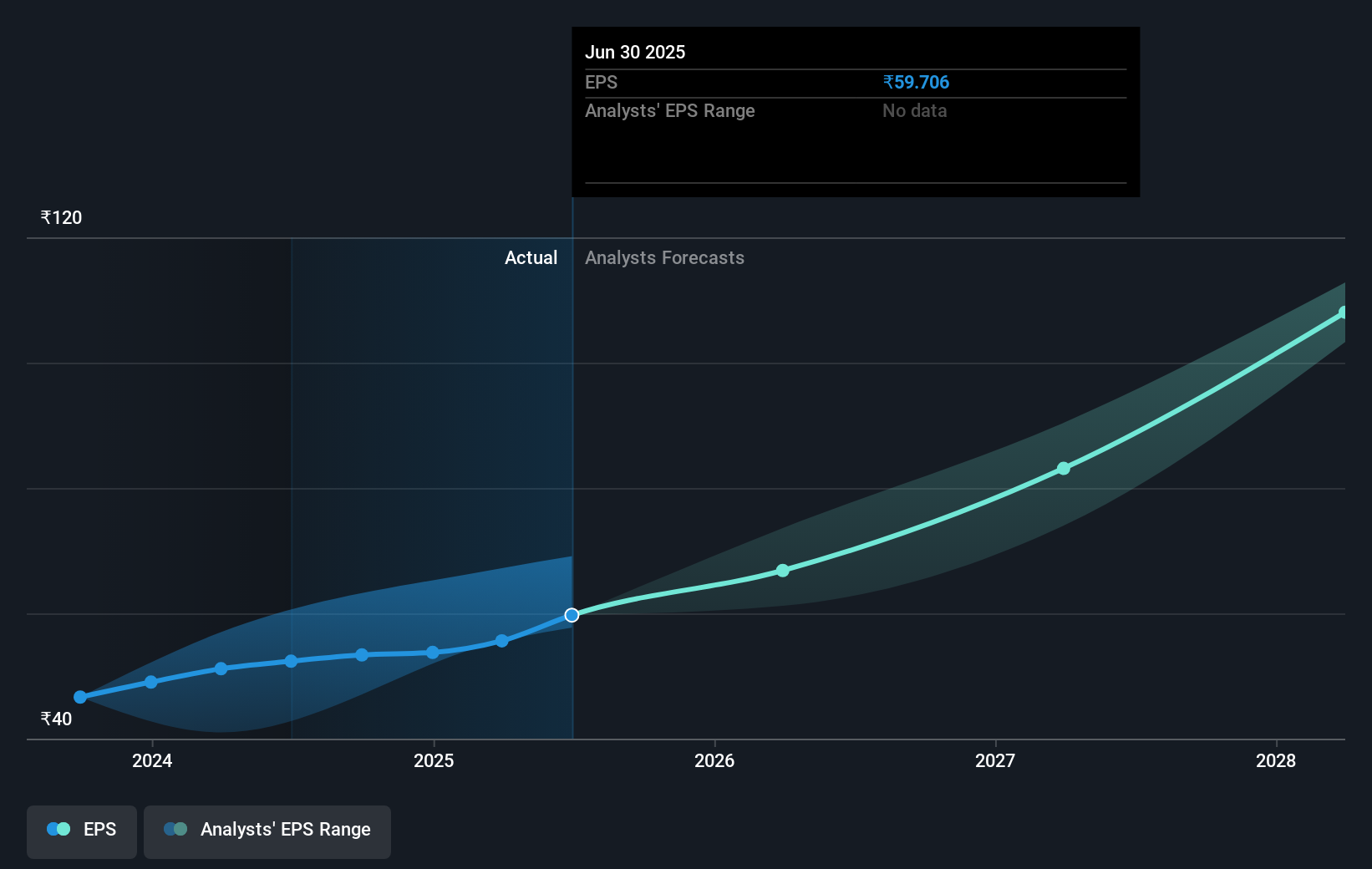This screenshot has width=1372, height=869.
Task: Expand the Jun 30 2025 tooltip details
Action: click(855, 111)
